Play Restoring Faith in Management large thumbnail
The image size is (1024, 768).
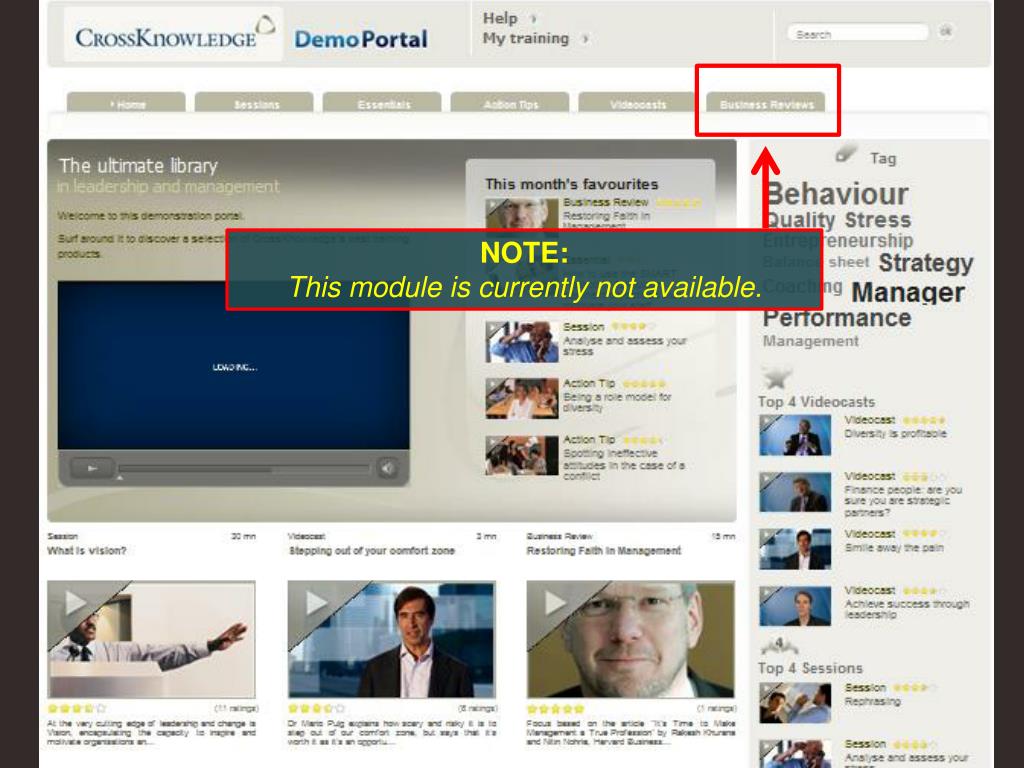click(x=630, y=639)
